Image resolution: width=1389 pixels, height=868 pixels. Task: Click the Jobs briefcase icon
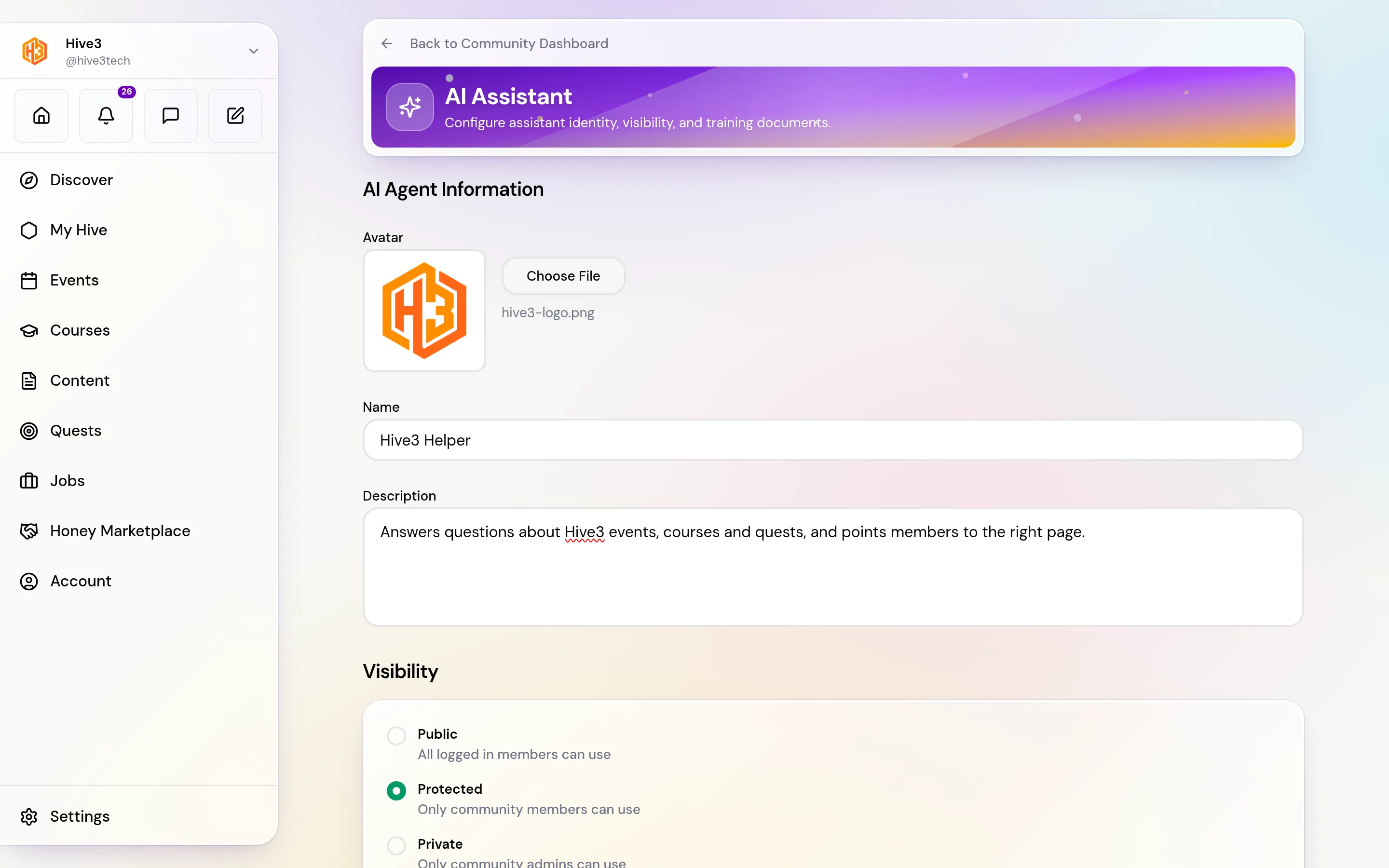(29, 481)
